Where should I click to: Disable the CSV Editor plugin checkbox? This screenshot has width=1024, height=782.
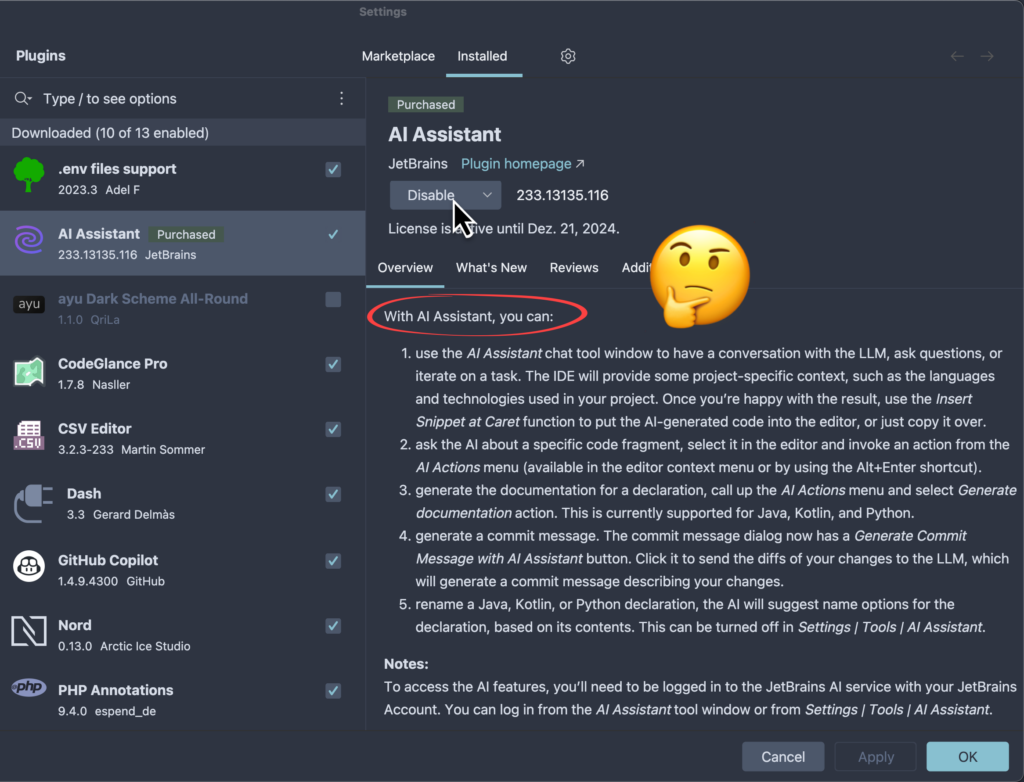[x=333, y=429]
